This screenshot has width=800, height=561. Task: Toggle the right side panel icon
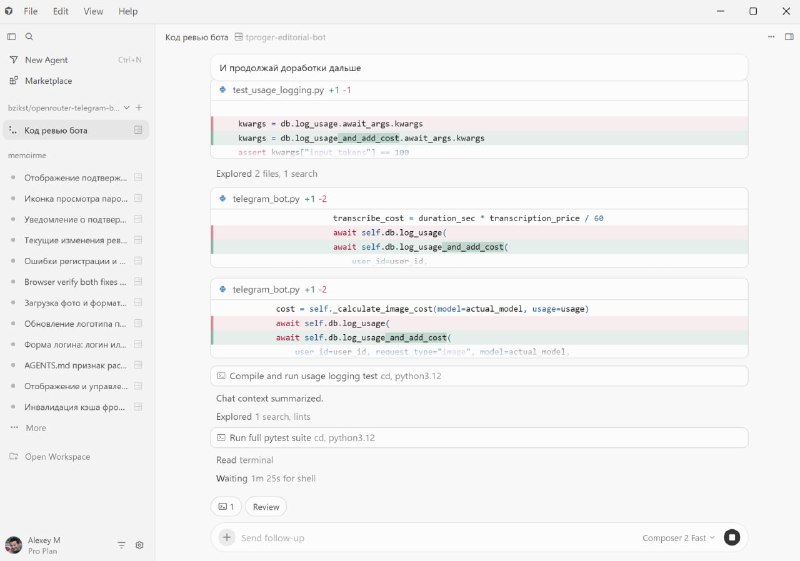[x=789, y=37]
